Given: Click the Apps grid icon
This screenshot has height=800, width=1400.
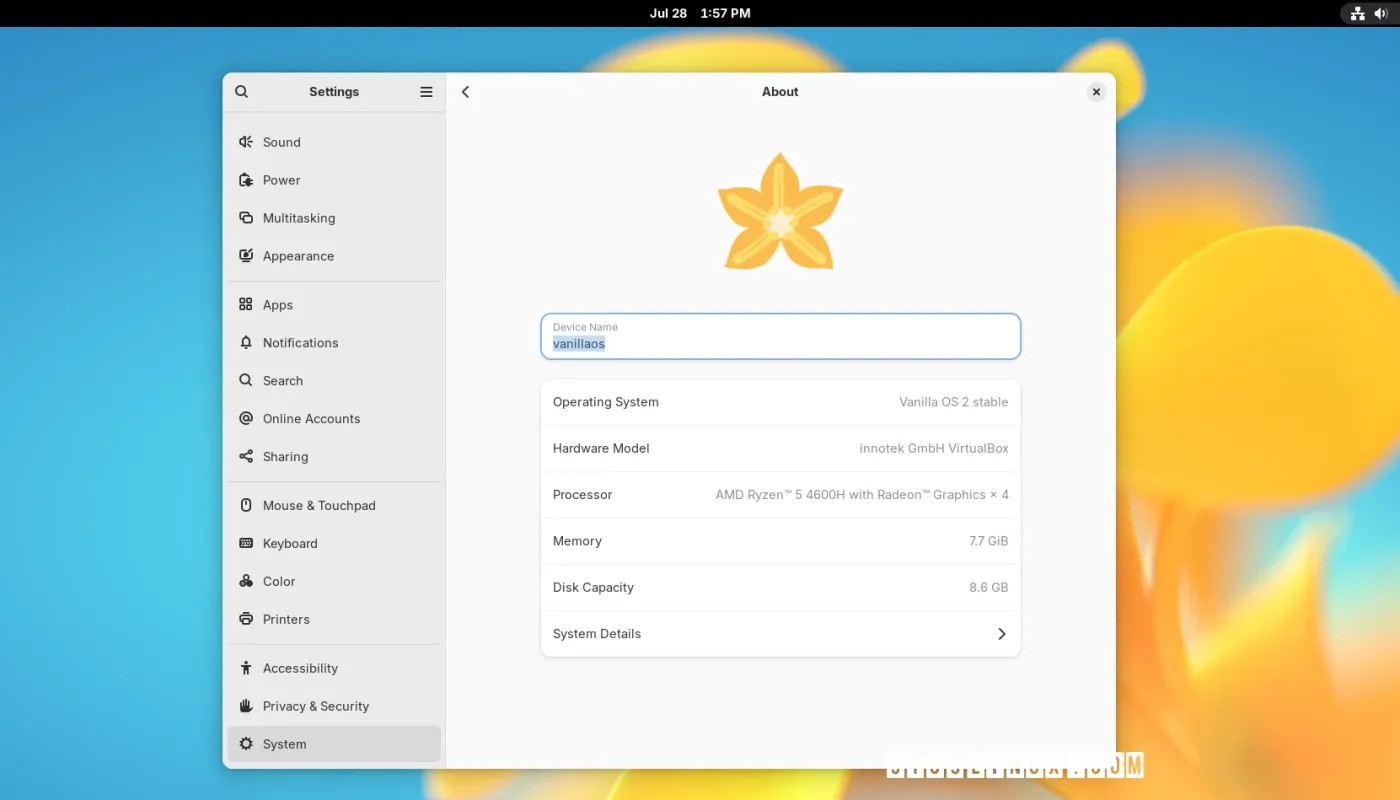Looking at the screenshot, I should pos(246,305).
